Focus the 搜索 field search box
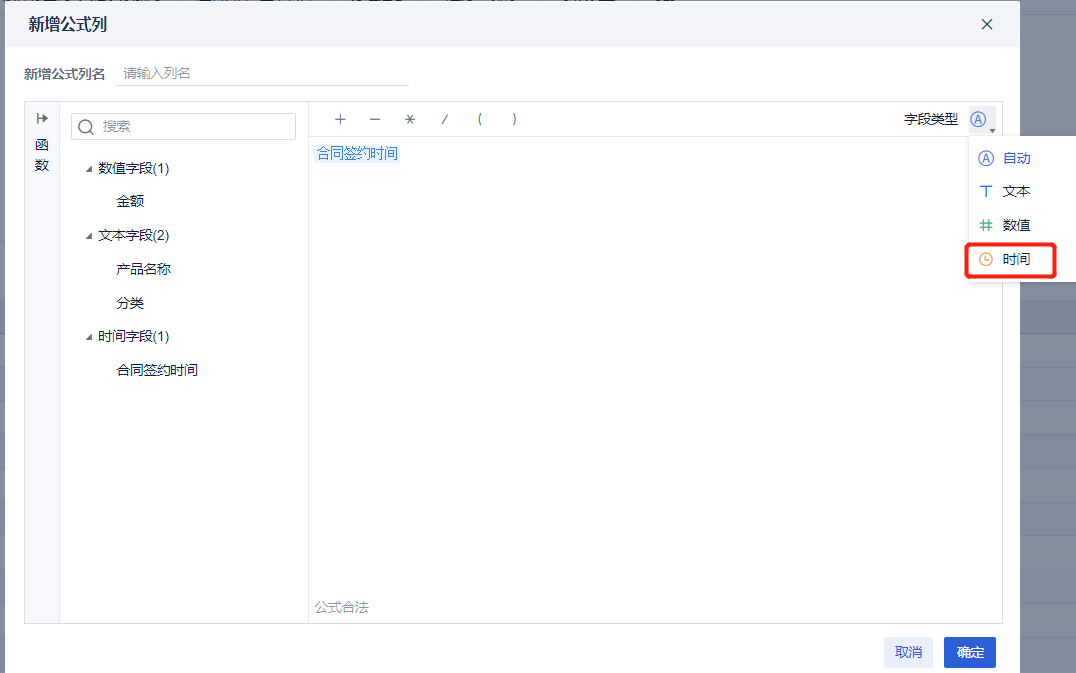The width and height of the screenshot is (1076, 673). coord(183,127)
